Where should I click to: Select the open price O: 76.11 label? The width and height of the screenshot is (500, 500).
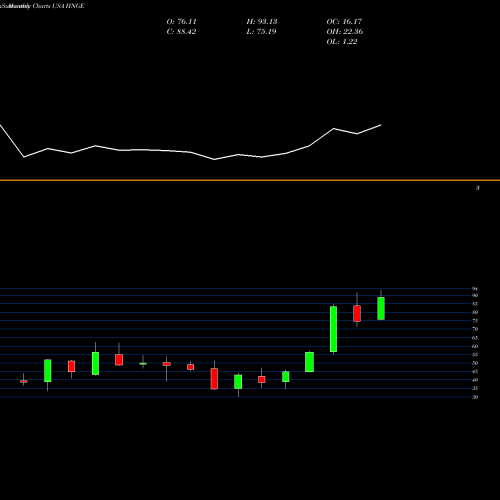[x=181, y=22]
